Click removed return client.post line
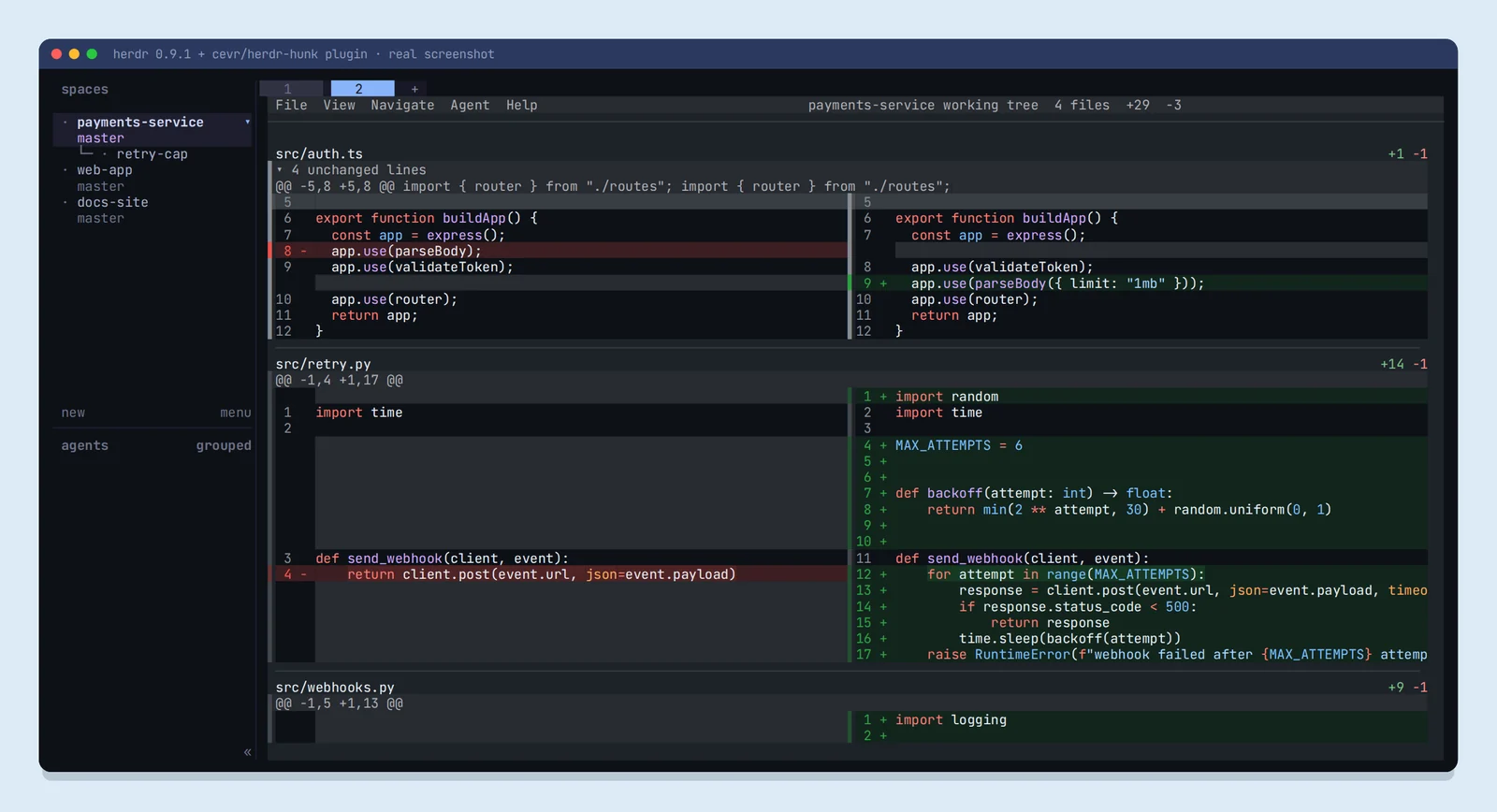Viewport: 1497px width, 812px height. [x=559, y=574]
